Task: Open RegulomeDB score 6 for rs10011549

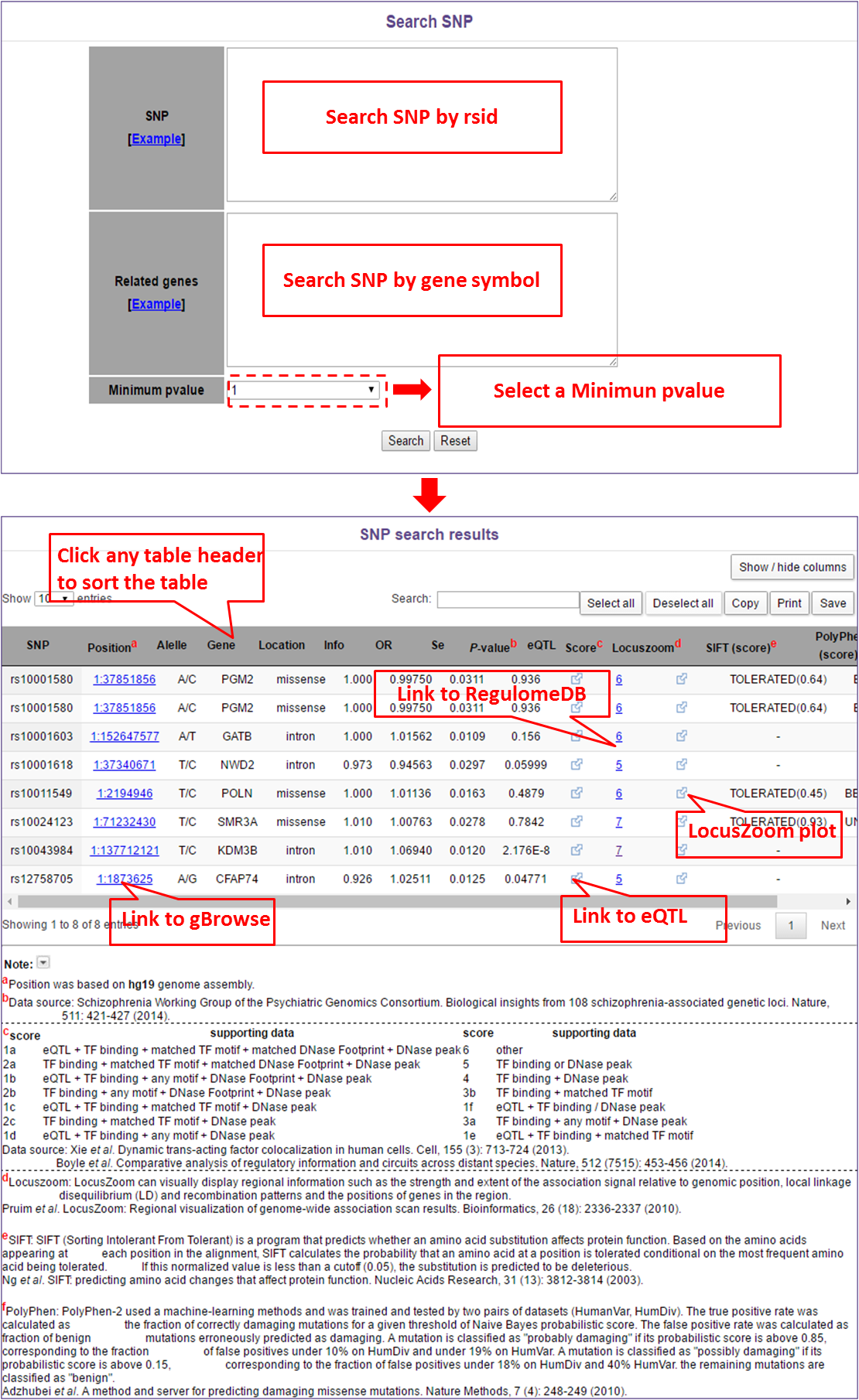Action: (x=619, y=794)
